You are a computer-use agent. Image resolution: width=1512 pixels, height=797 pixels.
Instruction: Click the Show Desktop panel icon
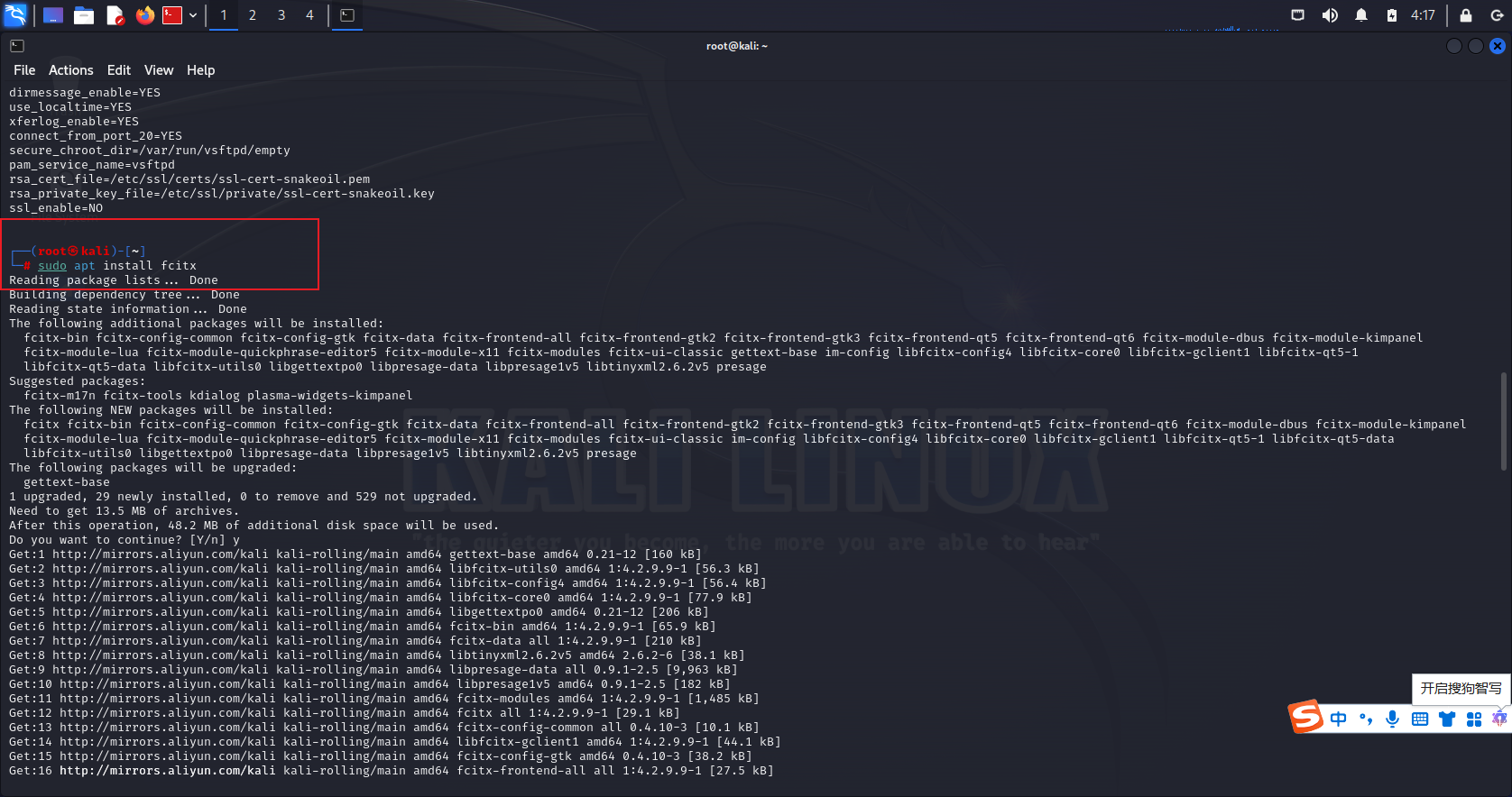click(53, 15)
